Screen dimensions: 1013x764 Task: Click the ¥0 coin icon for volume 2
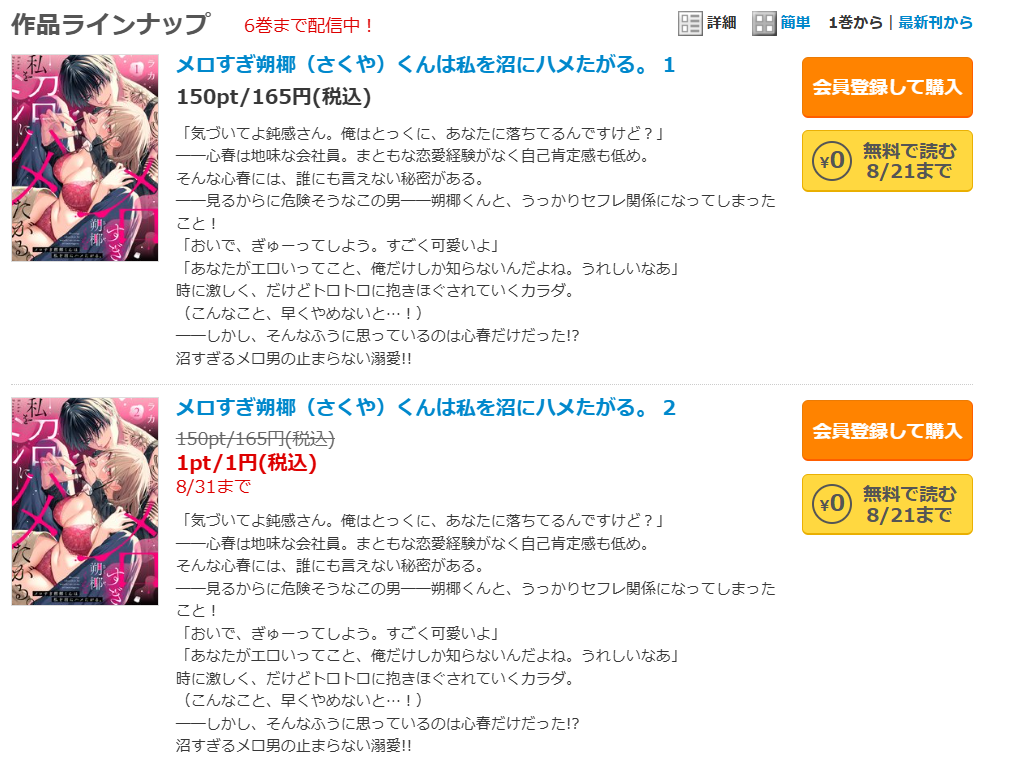(x=832, y=504)
